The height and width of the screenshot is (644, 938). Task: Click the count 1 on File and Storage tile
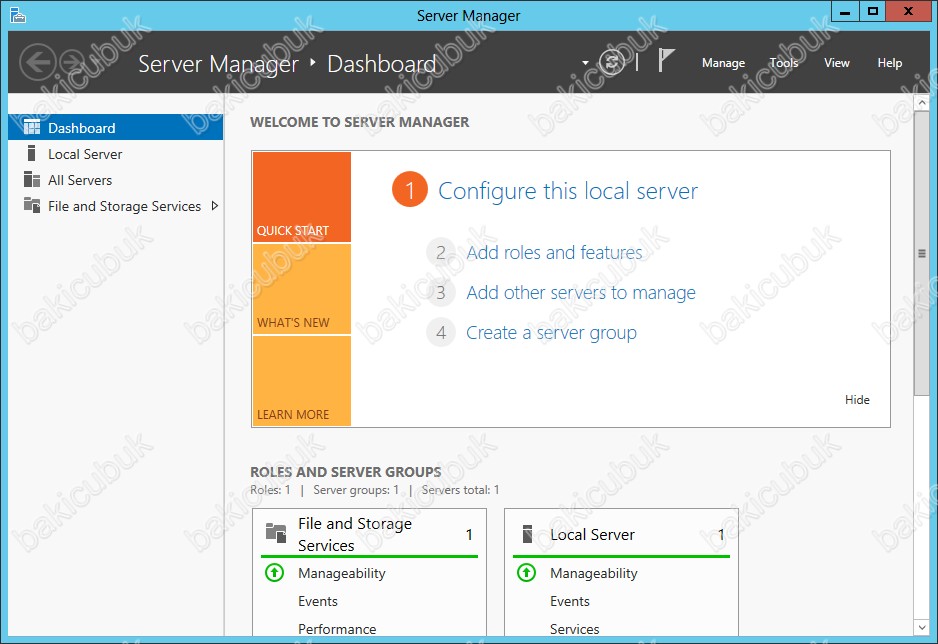(x=469, y=534)
